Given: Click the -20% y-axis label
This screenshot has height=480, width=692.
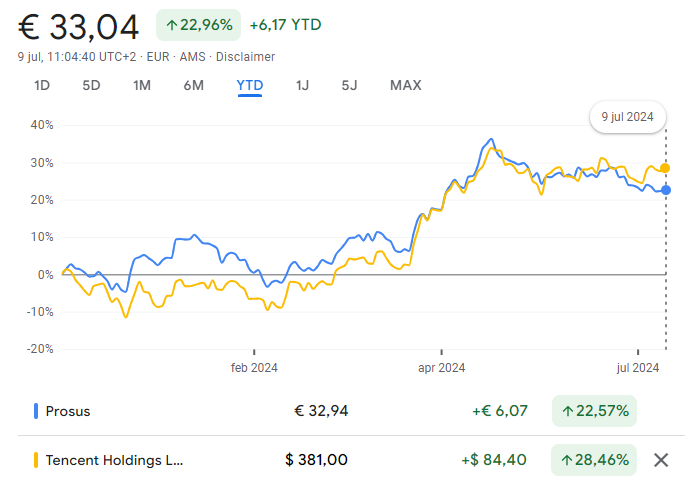Looking at the screenshot, I should (40, 349).
